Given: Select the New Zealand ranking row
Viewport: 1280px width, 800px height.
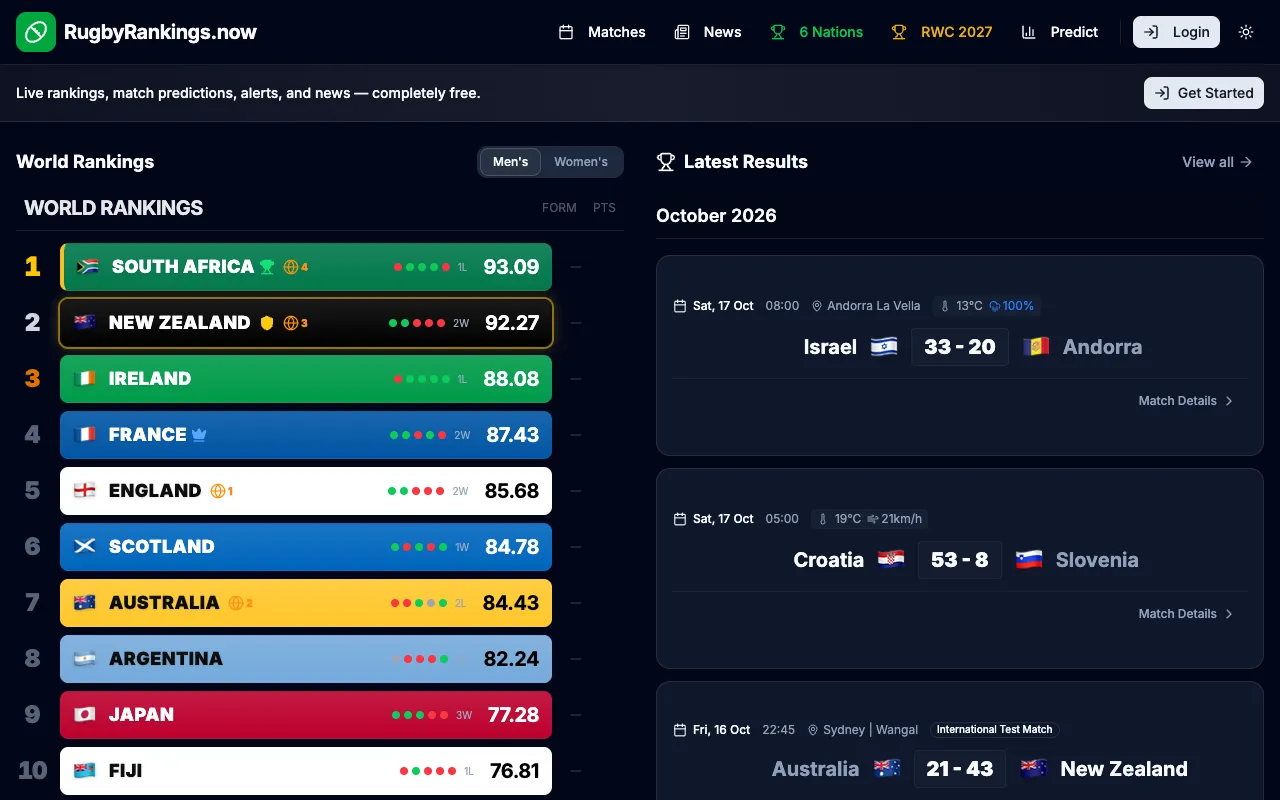Looking at the screenshot, I should pos(306,323).
